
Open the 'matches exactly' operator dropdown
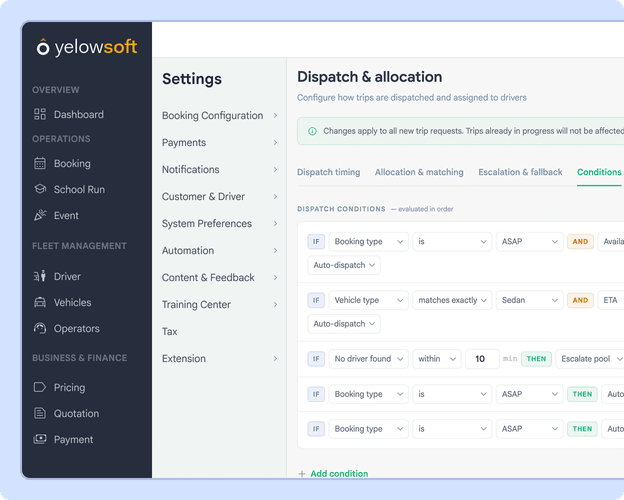pos(452,300)
